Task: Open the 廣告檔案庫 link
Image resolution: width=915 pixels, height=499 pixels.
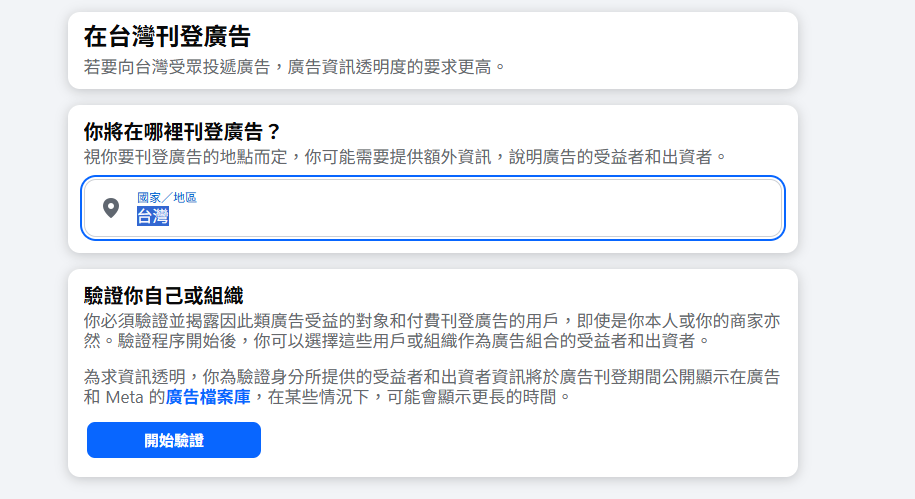Action: click(210, 397)
